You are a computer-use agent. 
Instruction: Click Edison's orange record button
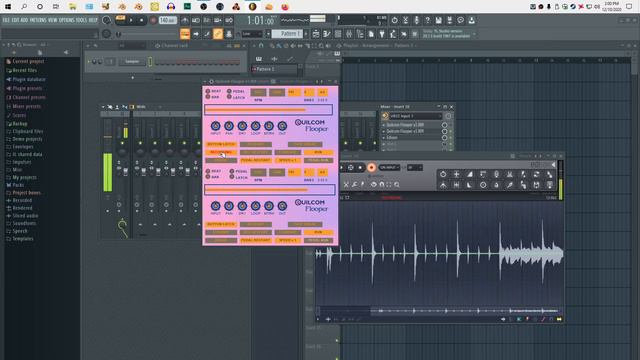[371, 167]
